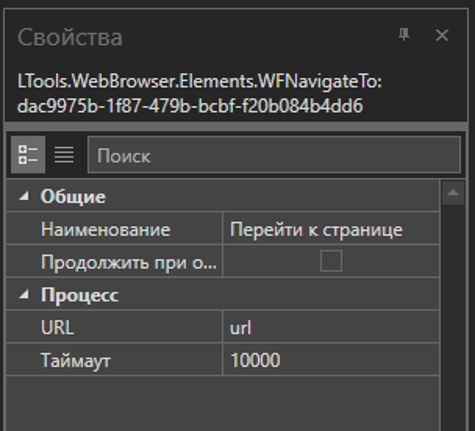This screenshot has height=431, width=475.
Task: Collapse the Процесс section
Action: tap(24, 294)
